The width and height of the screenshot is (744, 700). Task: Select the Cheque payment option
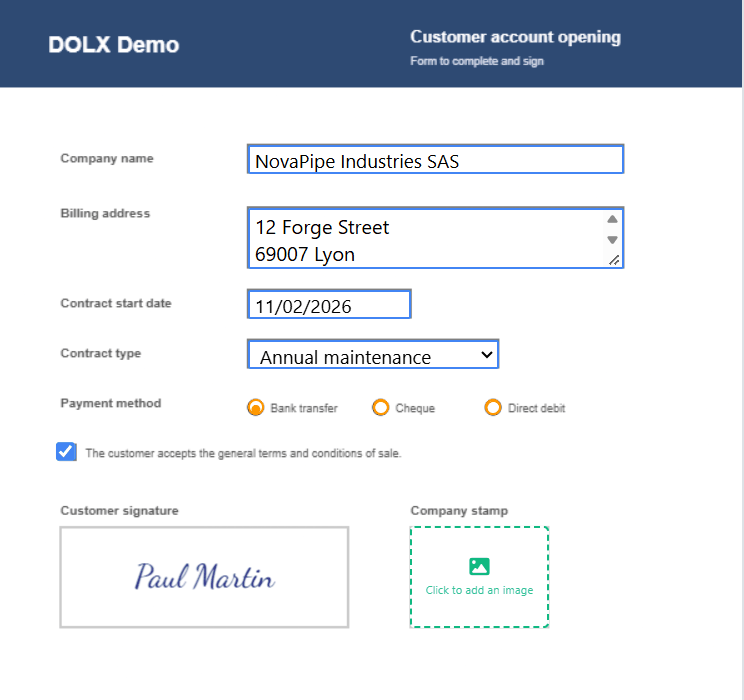(381, 407)
